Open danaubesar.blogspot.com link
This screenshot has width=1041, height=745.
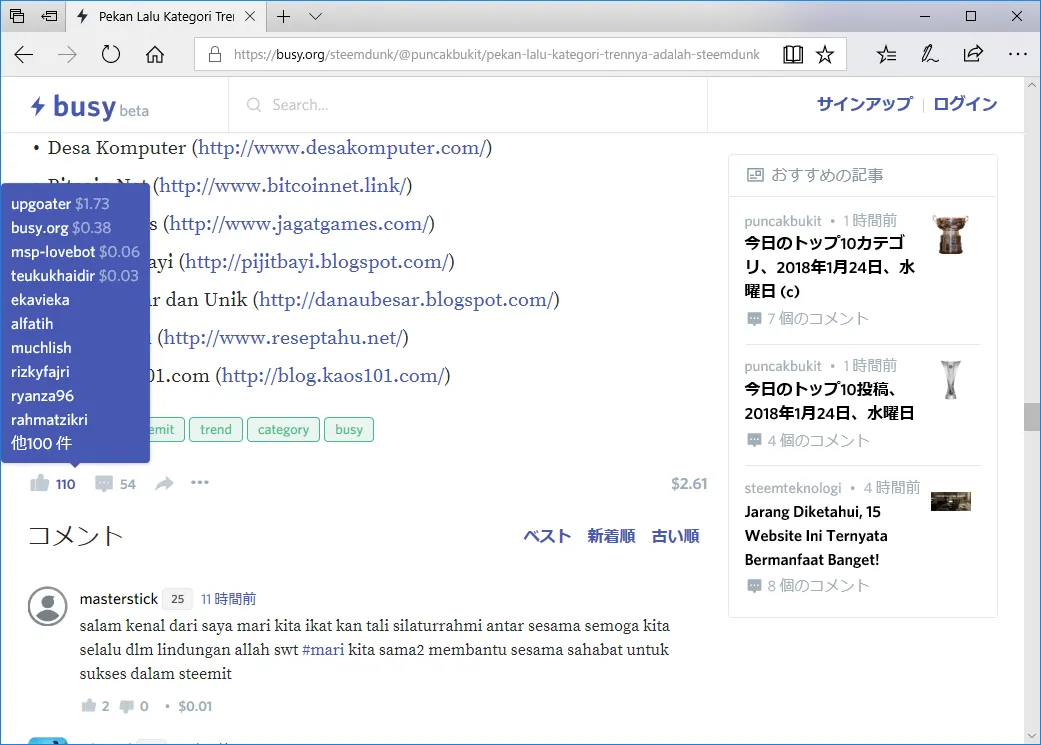point(406,299)
